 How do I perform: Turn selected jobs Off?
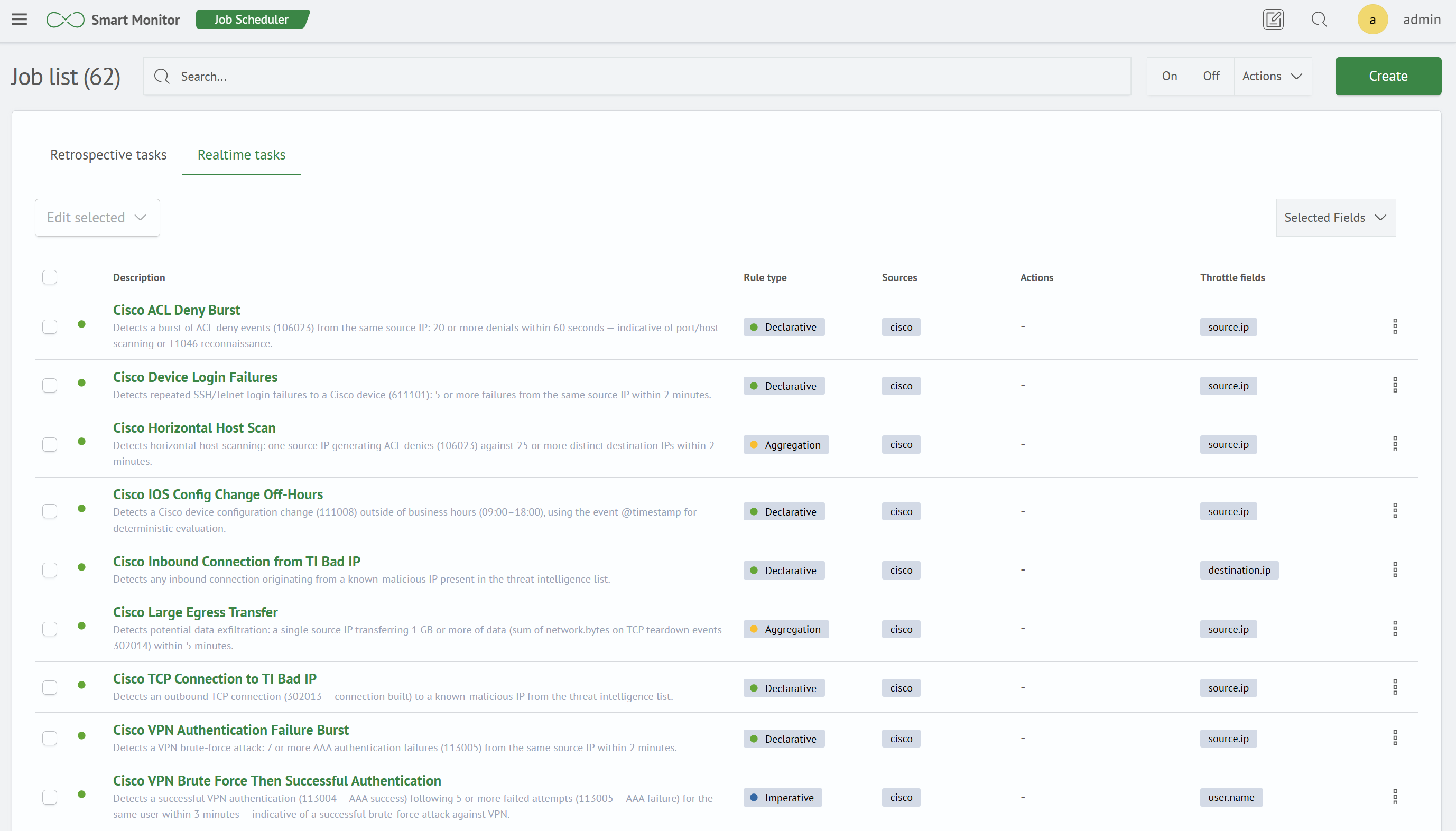[1211, 76]
